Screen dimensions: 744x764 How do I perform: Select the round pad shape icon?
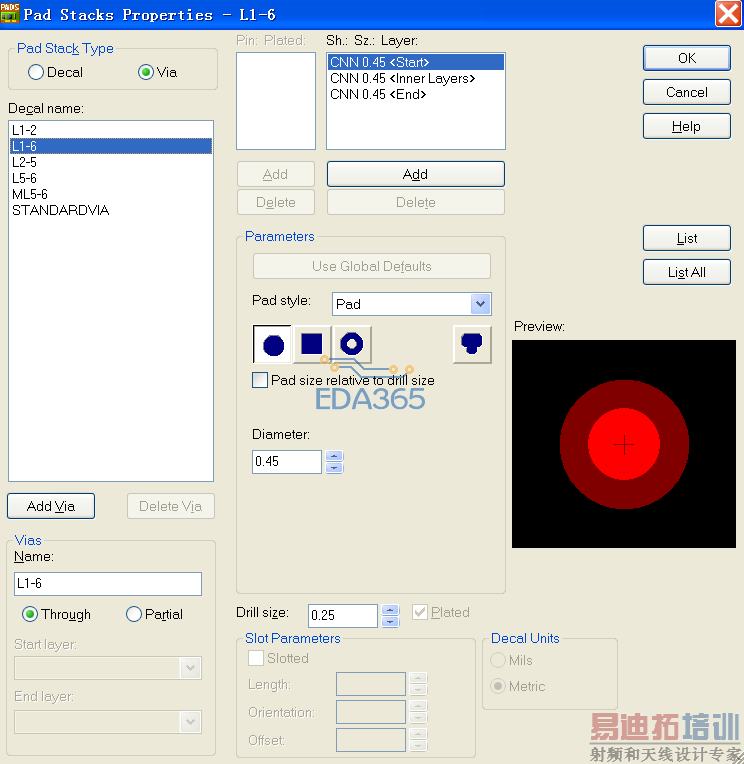(272, 344)
